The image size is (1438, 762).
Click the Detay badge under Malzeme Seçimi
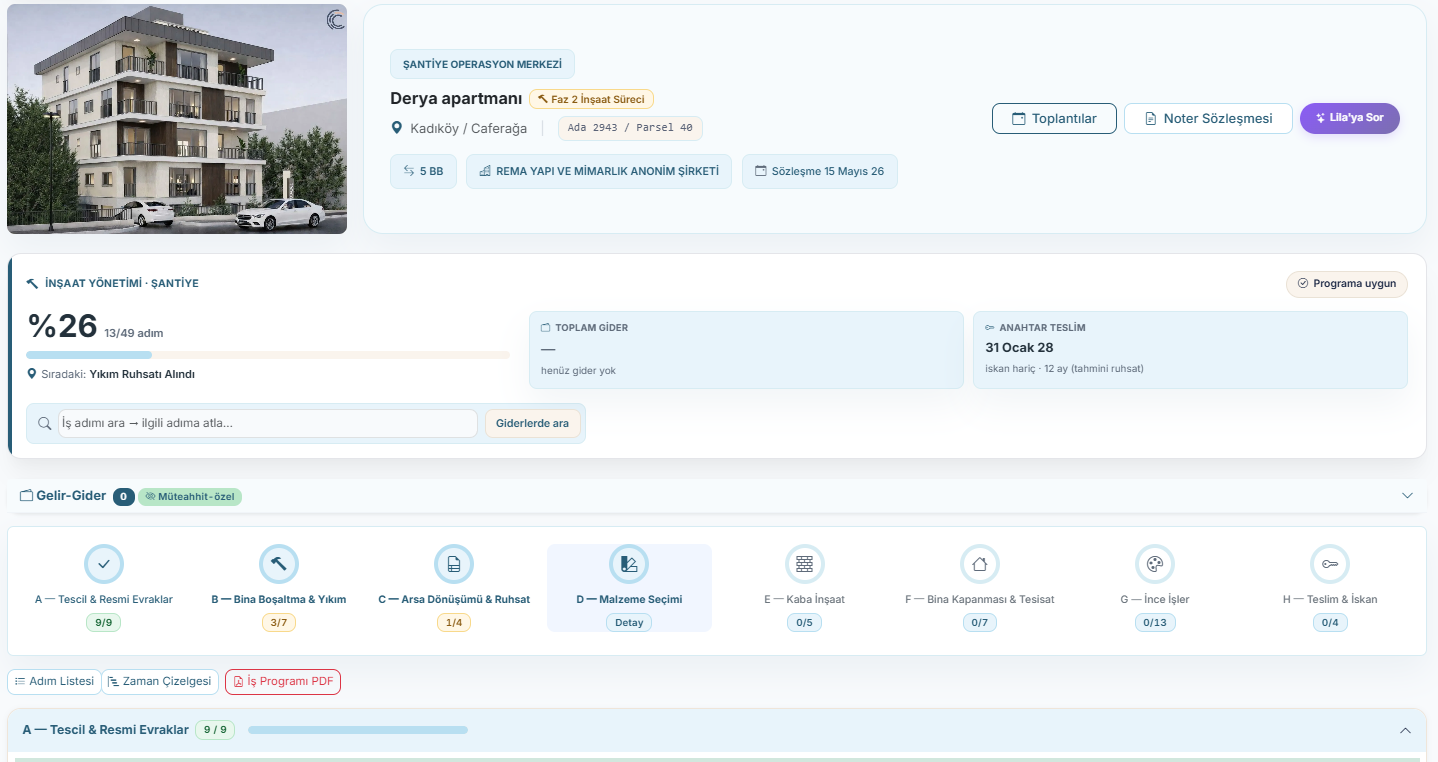click(x=629, y=622)
